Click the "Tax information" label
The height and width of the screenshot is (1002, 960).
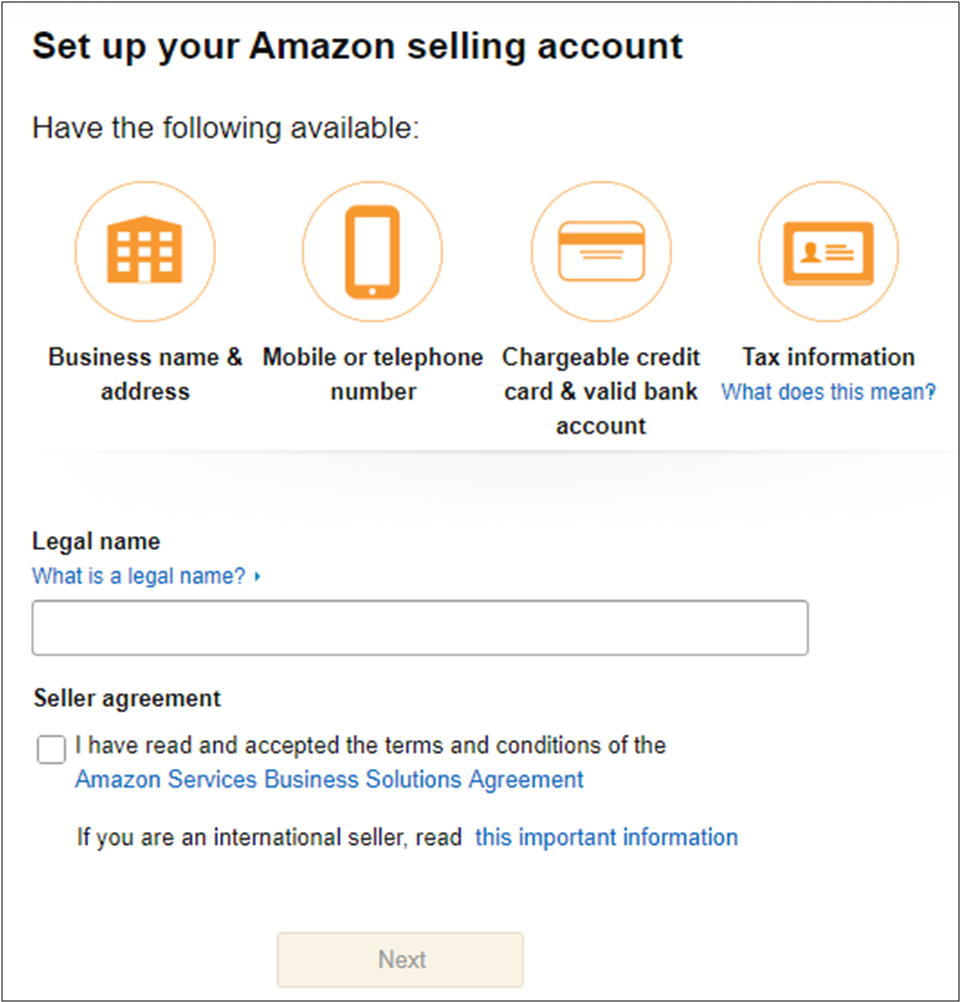click(828, 357)
